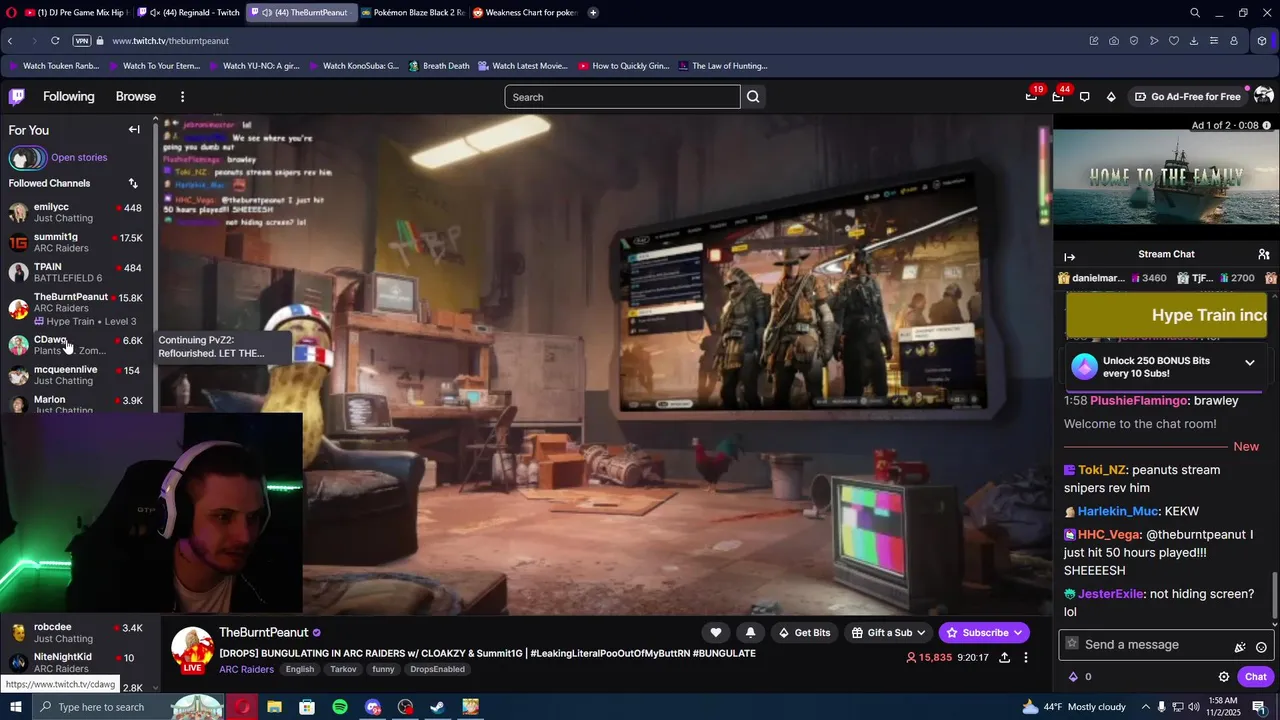Click TheBurntPeanut live avatar
Viewport: 1280px width, 720px height.
[x=192, y=650]
